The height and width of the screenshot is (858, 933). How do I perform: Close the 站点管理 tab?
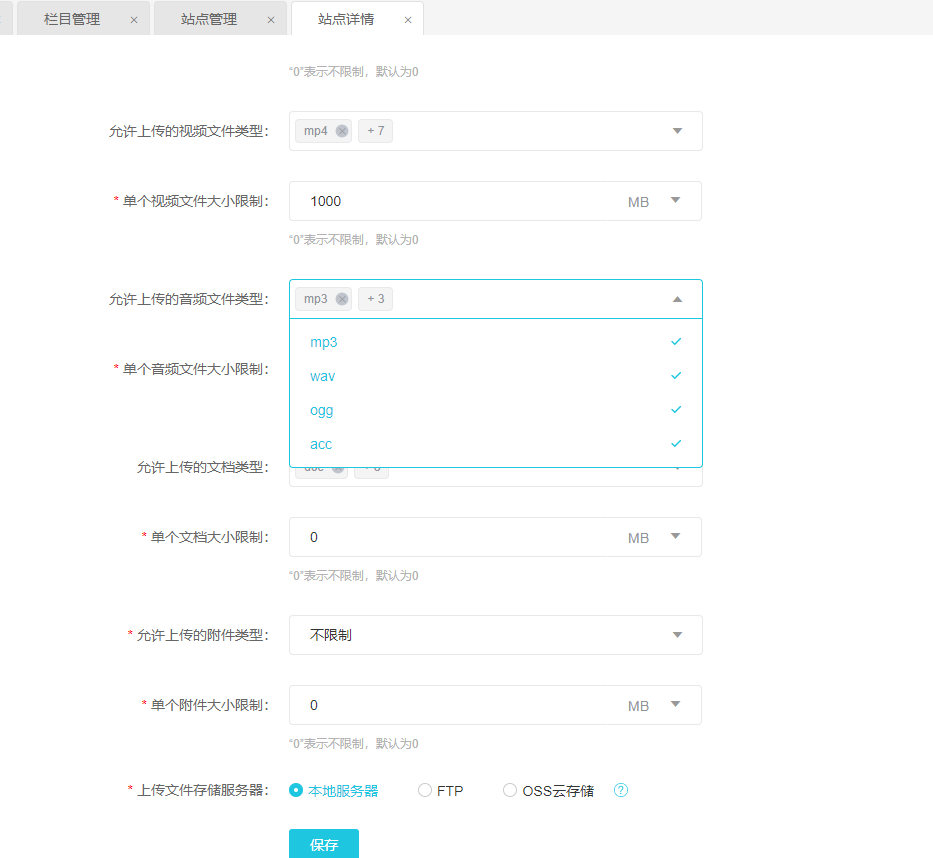coord(271,20)
